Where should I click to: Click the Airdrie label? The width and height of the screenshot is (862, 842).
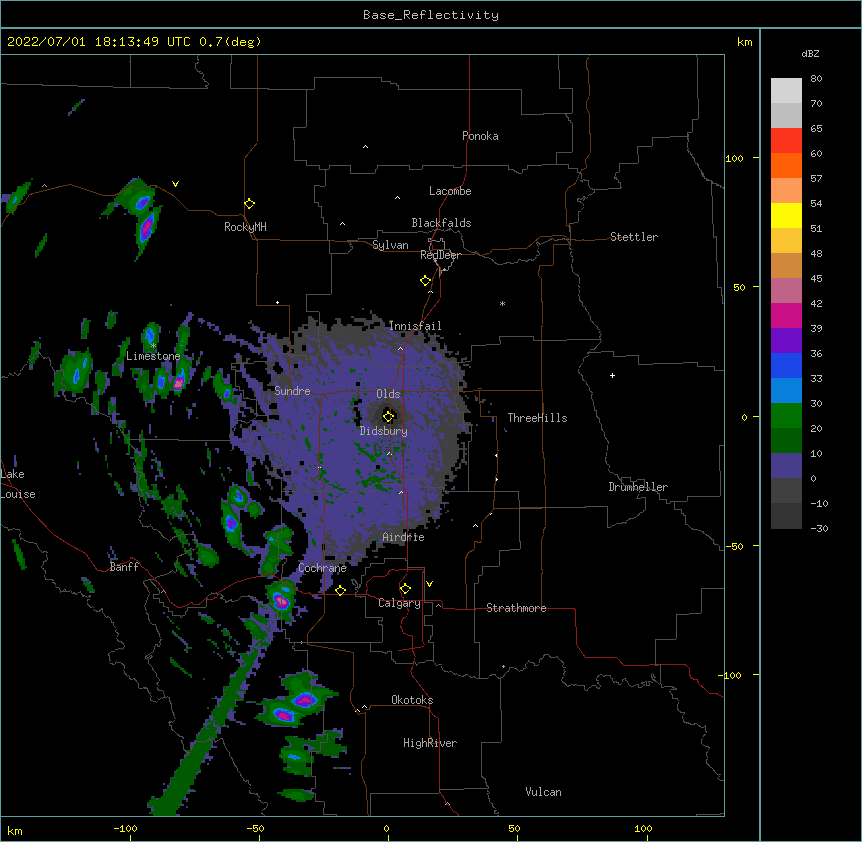click(x=403, y=537)
